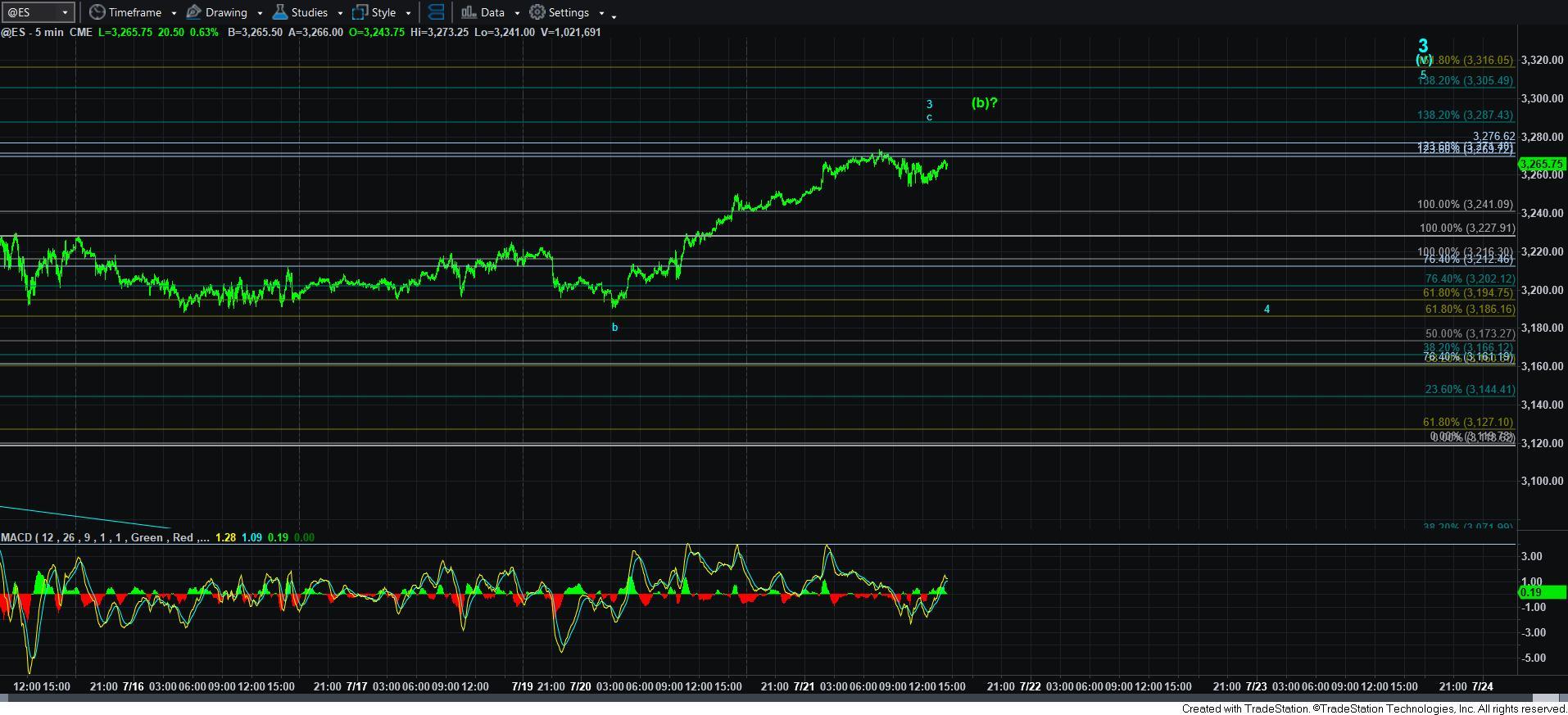This screenshot has width=1568, height=715.
Task: Select the current price tag 3,265.75 on axis
Action: click(1543, 164)
